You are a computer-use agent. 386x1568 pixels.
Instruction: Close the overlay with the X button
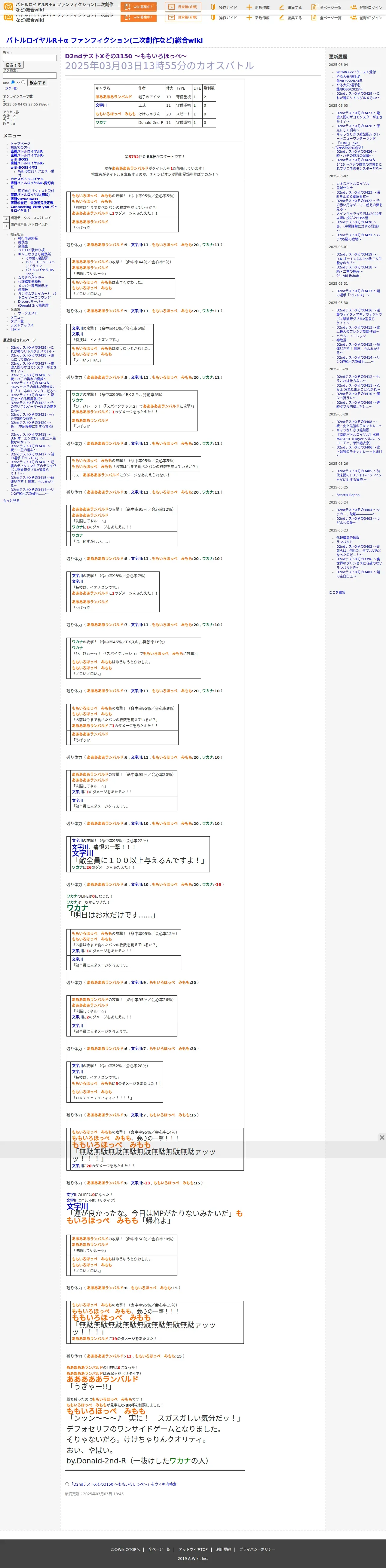click(382, 1138)
